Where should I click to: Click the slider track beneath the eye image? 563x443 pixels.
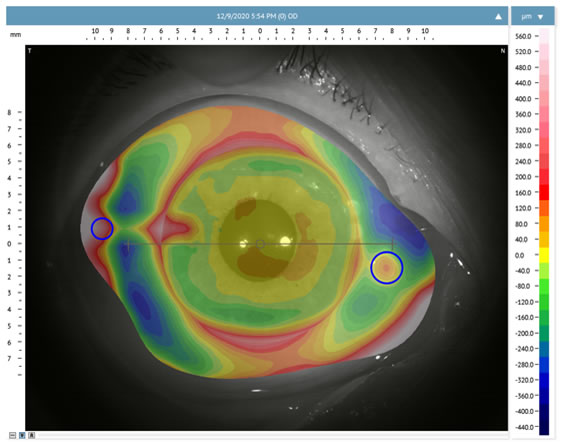[273, 435]
